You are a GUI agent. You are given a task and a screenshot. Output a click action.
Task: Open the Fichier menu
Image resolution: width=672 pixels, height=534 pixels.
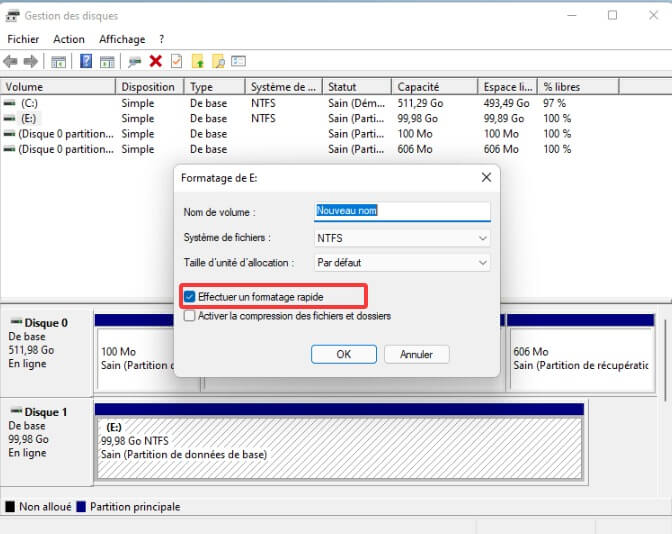click(x=23, y=39)
